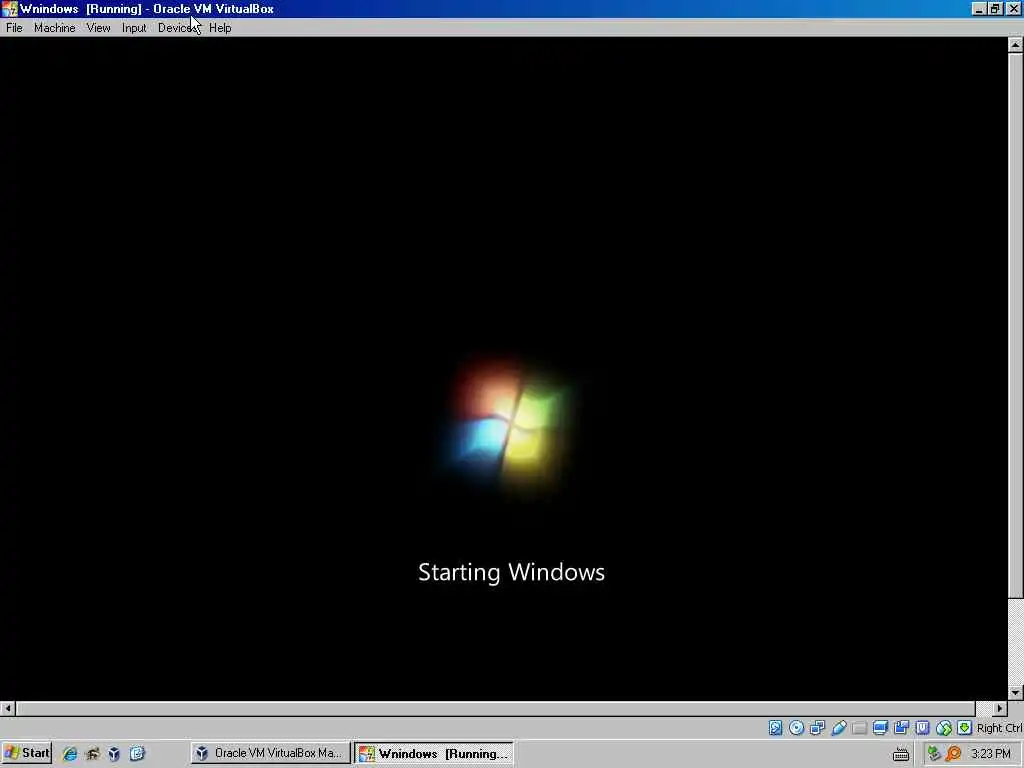Click the hard disk activity status icon
Image resolution: width=1024 pixels, height=768 pixels.
775,728
